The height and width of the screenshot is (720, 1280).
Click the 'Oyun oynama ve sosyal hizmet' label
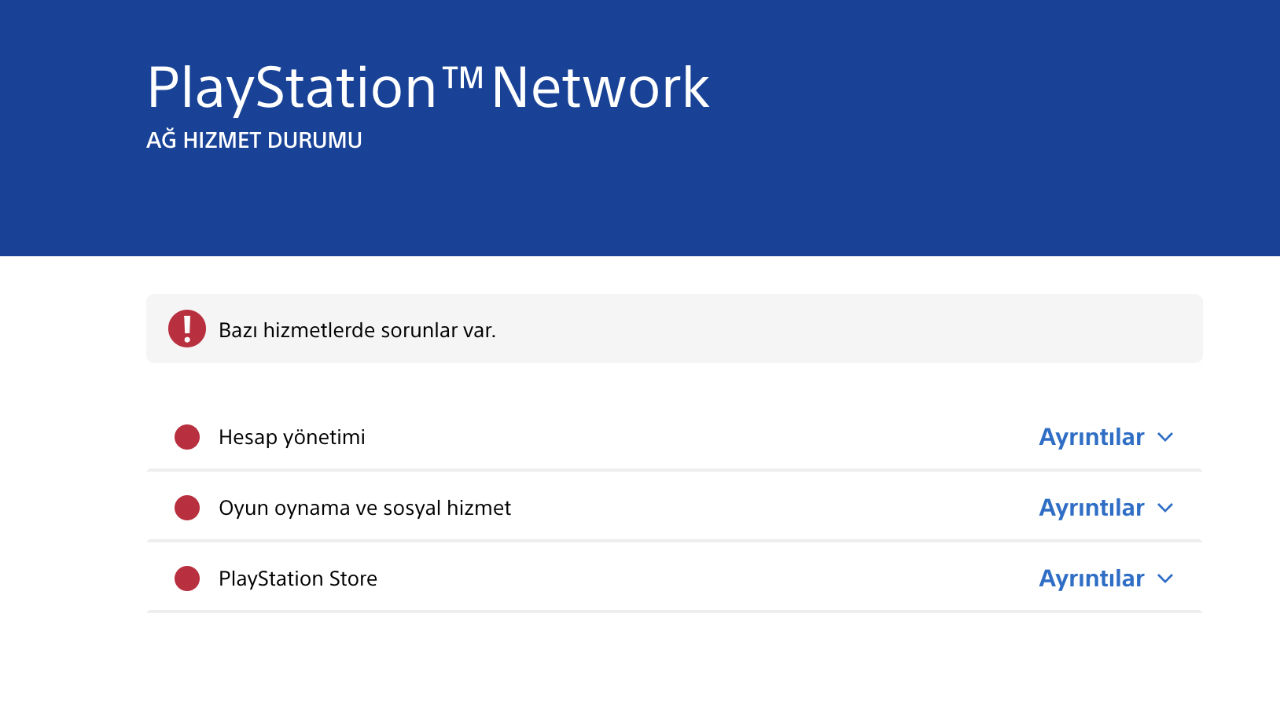pos(365,508)
